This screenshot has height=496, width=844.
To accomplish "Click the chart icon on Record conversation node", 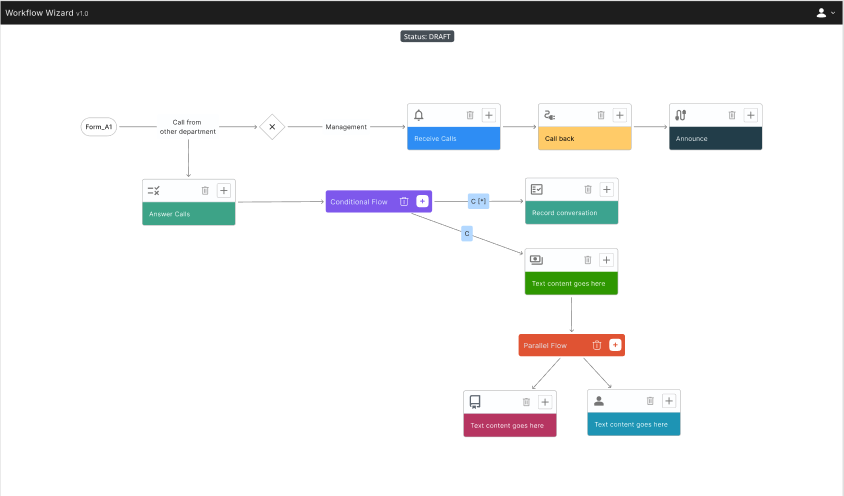I will click(537, 189).
